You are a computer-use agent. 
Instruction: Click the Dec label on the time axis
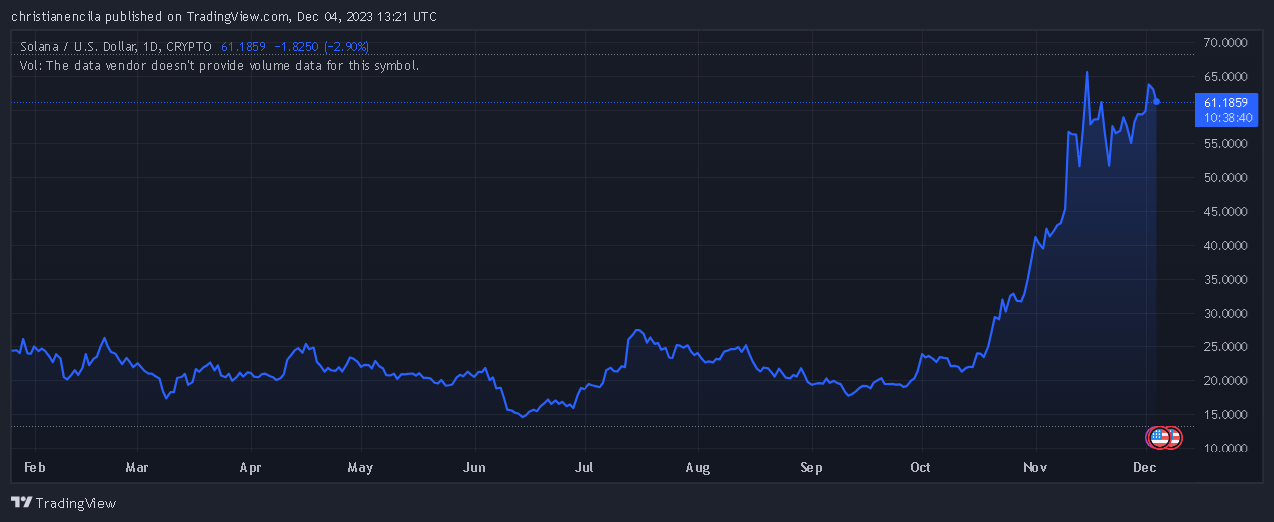[1145, 467]
